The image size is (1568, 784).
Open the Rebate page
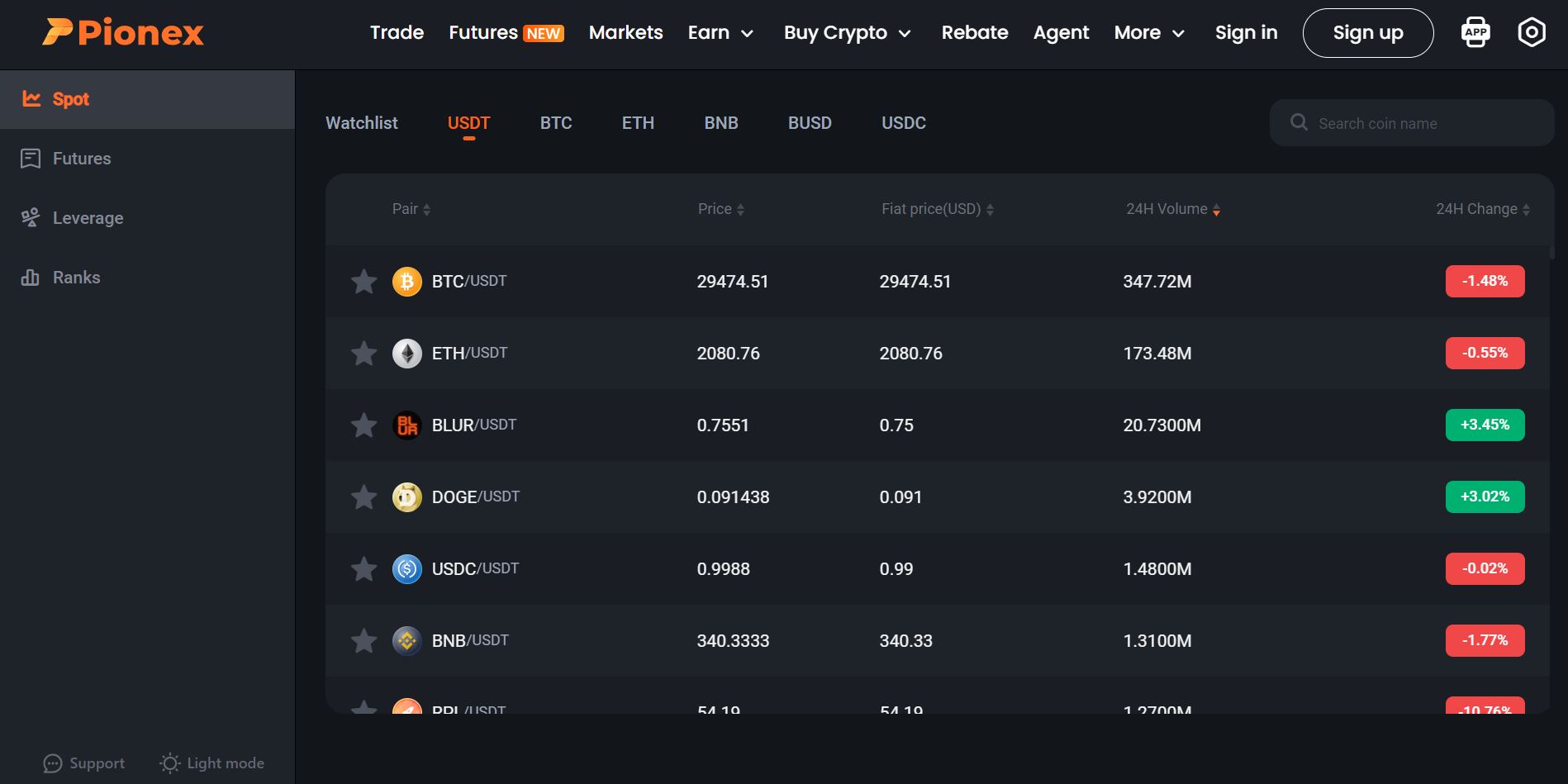tap(975, 33)
